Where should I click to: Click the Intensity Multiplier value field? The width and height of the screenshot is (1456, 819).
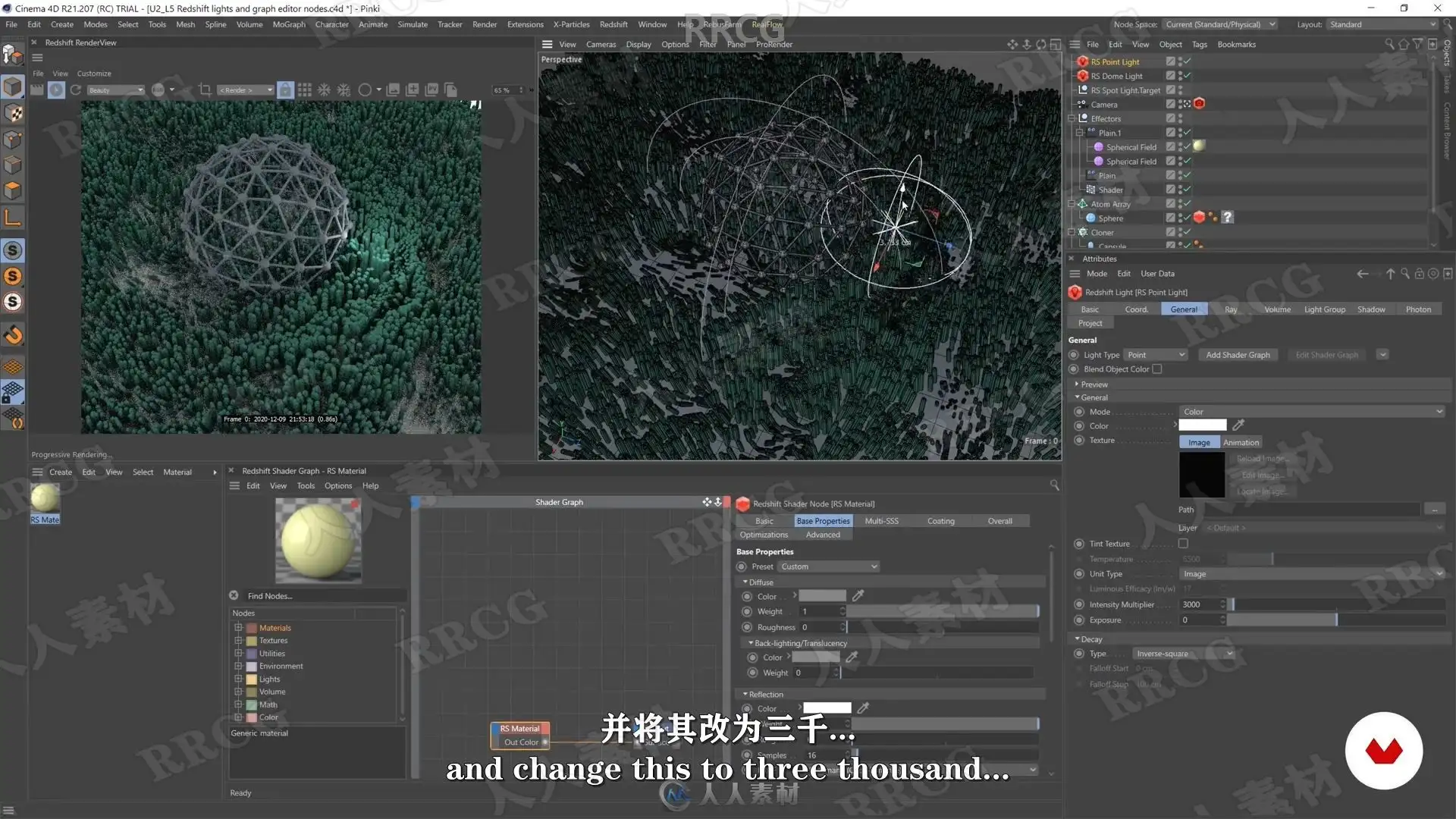pyautogui.click(x=1199, y=604)
